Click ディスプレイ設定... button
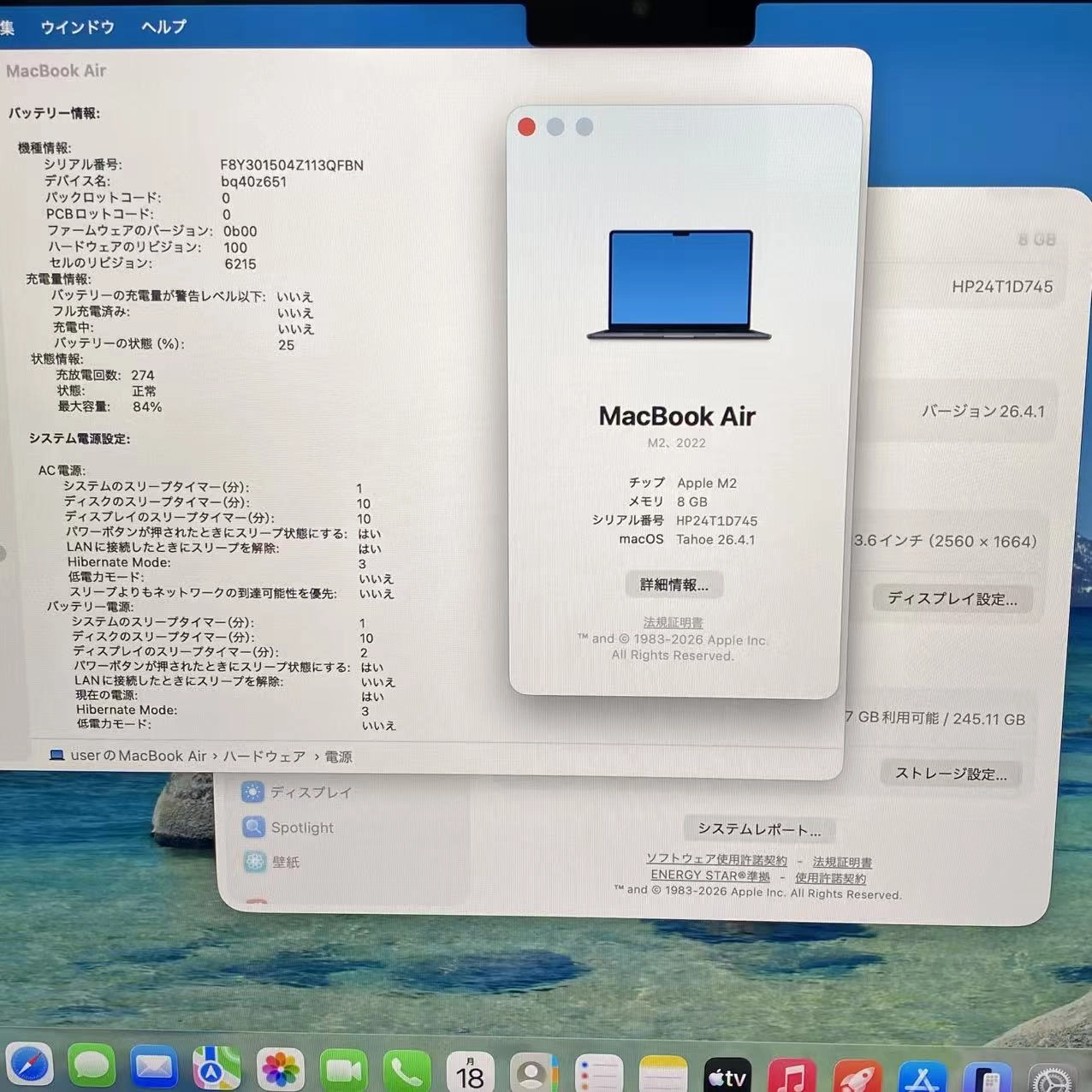Image resolution: width=1092 pixels, height=1092 pixels. click(953, 598)
